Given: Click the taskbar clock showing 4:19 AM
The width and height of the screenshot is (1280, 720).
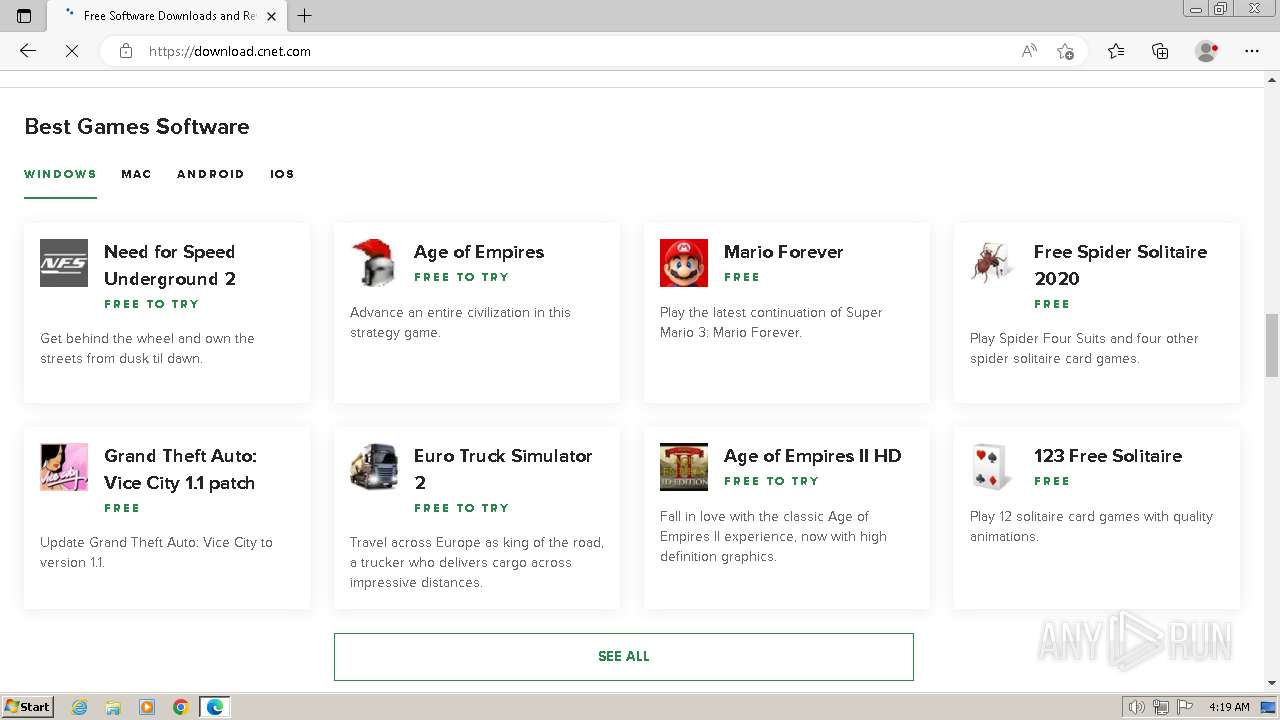Looking at the screenshot, I should 1229,707.
